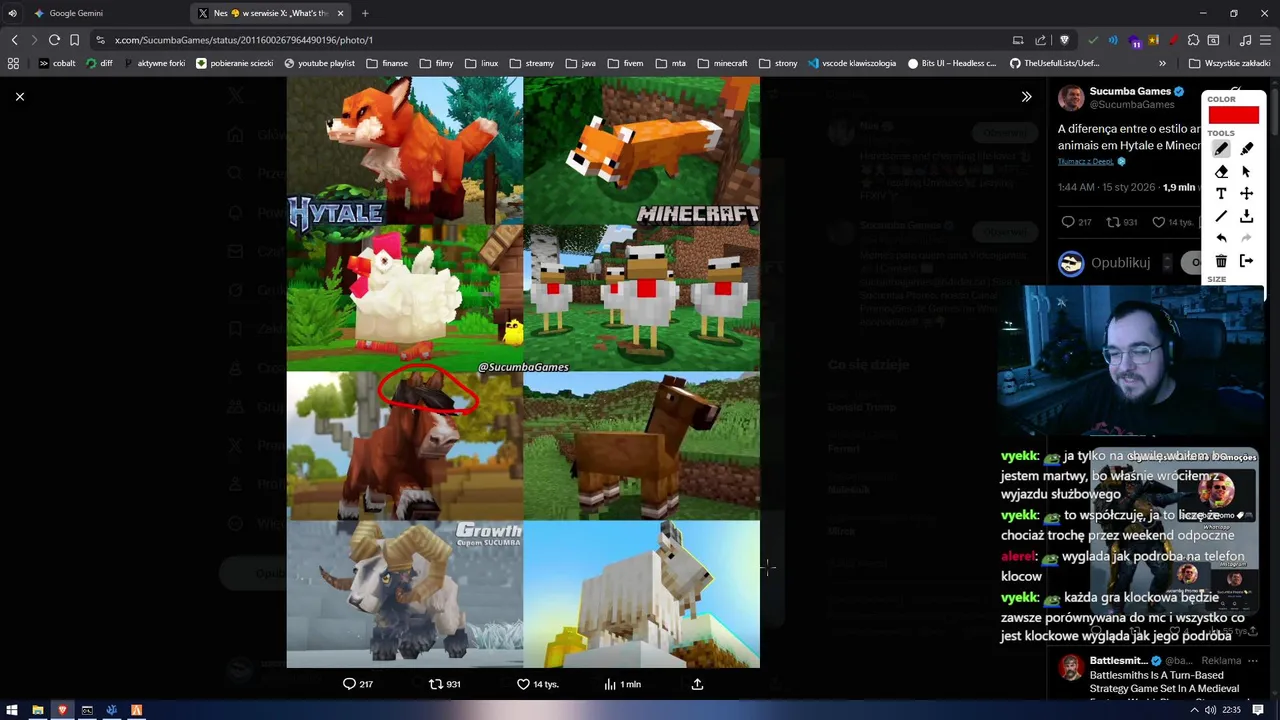Select the text tool
1280x720 pixels.
click(x=1221, y=194)
